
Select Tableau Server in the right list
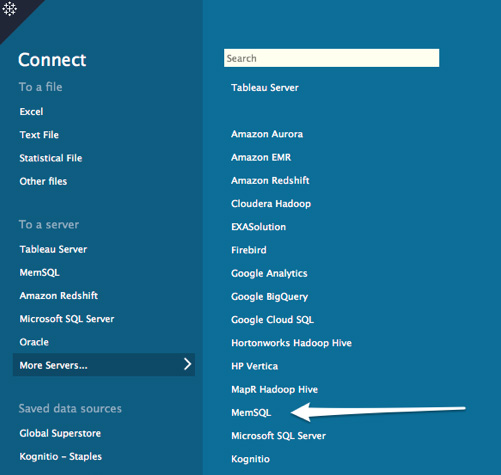pyautogui.click(x=265, y=88)
